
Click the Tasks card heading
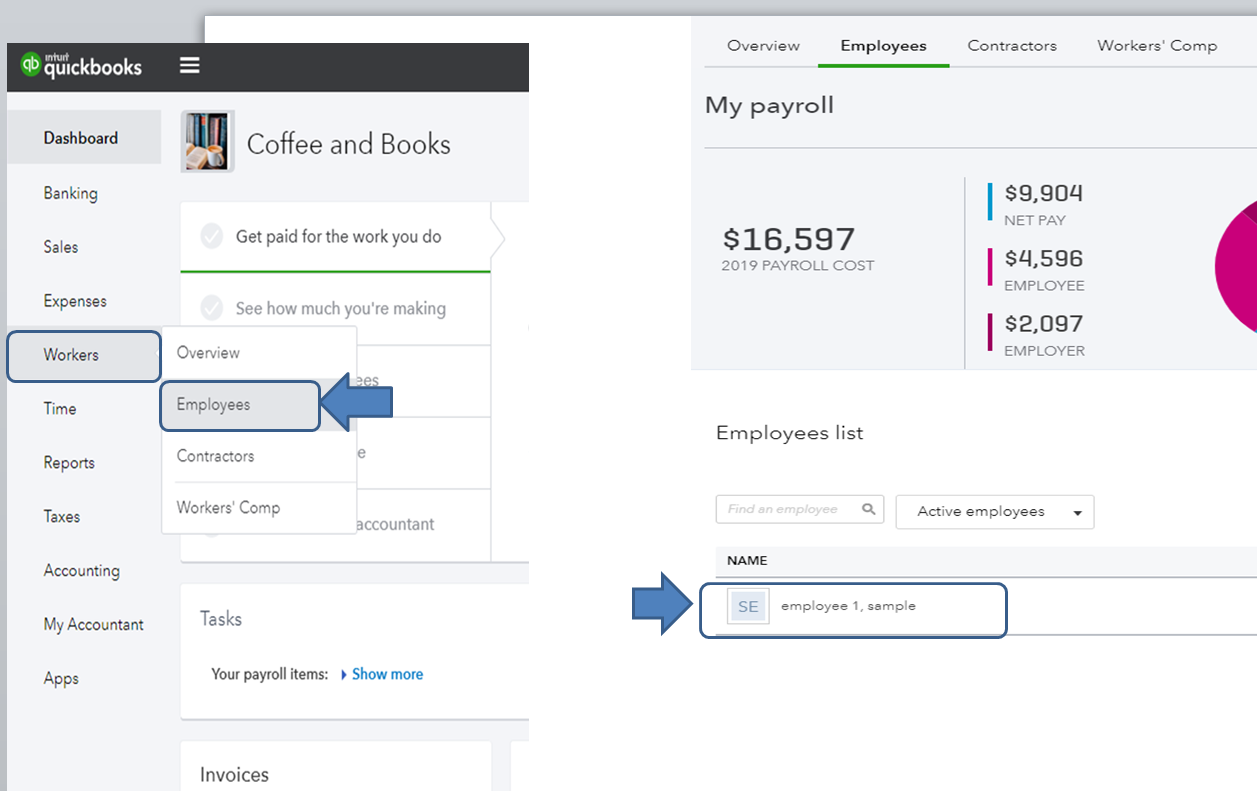tap(221, 619)
